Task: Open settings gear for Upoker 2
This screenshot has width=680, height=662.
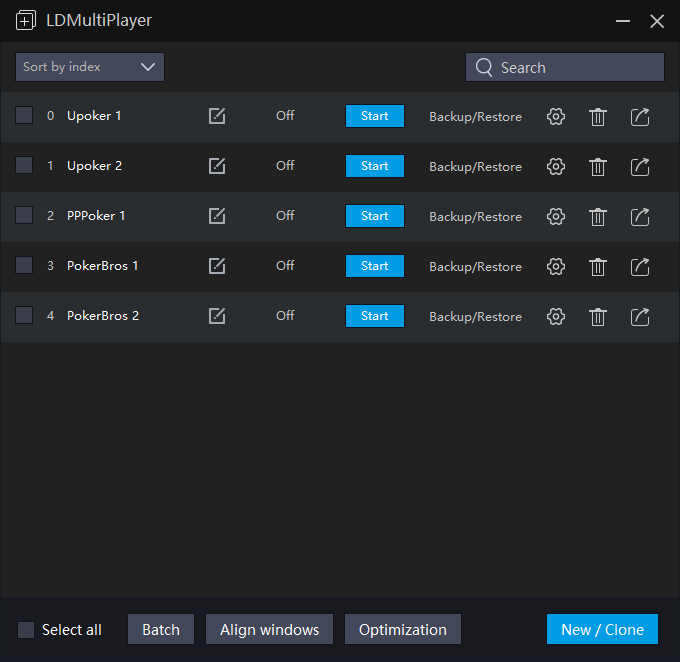Action: pos(556,166)
